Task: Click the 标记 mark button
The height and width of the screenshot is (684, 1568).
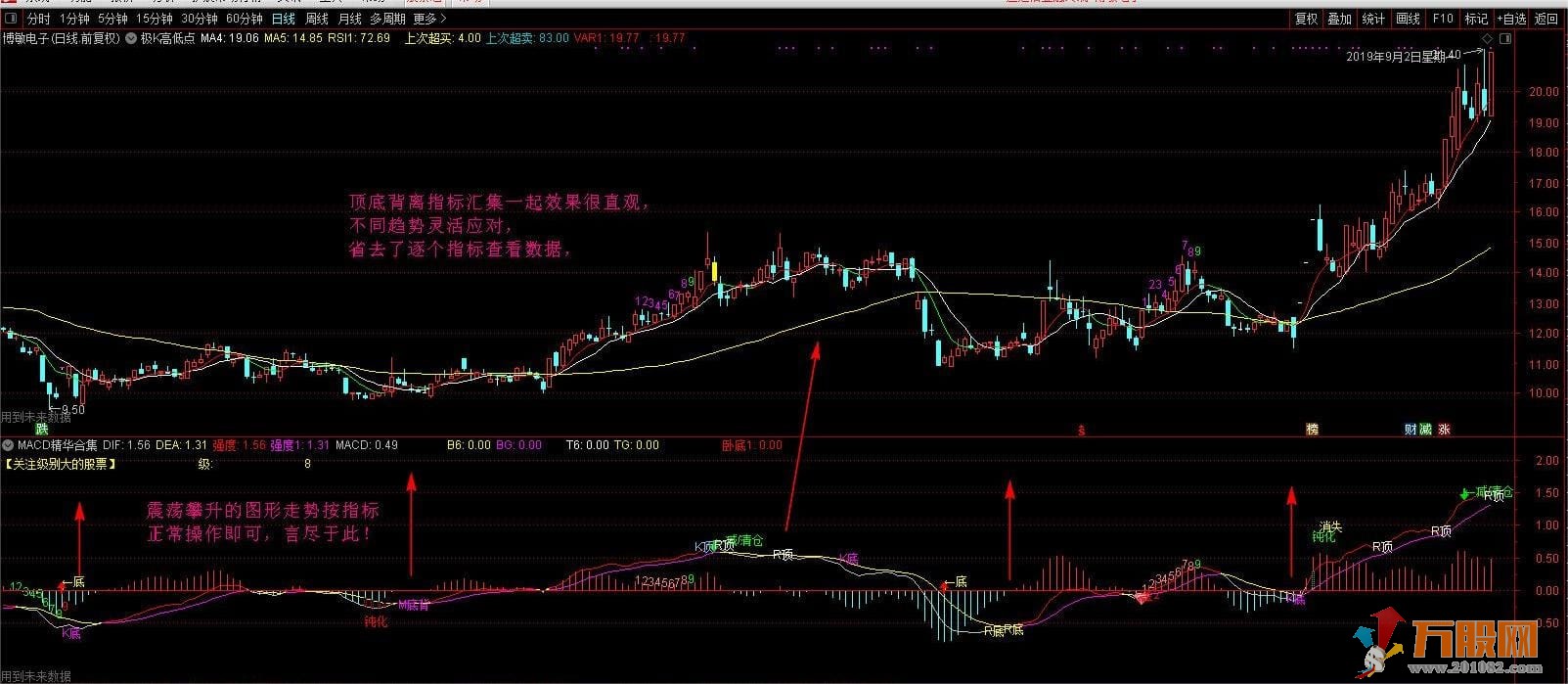Action: 1476,19
